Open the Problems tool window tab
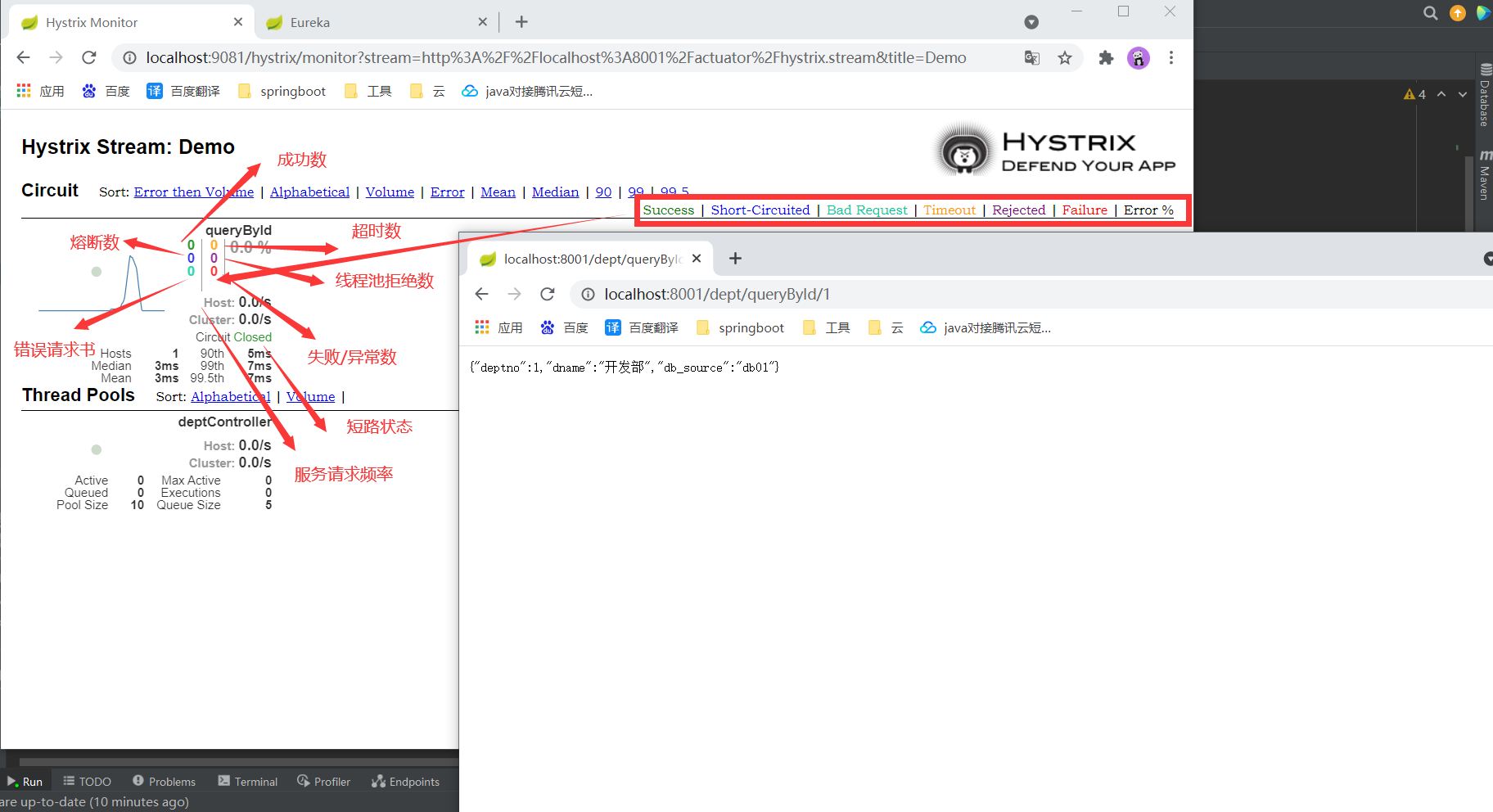Image resolution: width=1493 pixels, height=812 pixels. 164,782
